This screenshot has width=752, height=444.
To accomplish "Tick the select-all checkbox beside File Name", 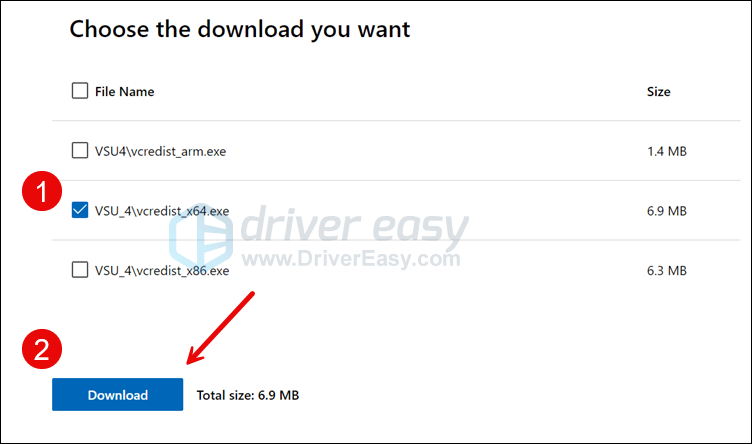I will tap(80, 91).
